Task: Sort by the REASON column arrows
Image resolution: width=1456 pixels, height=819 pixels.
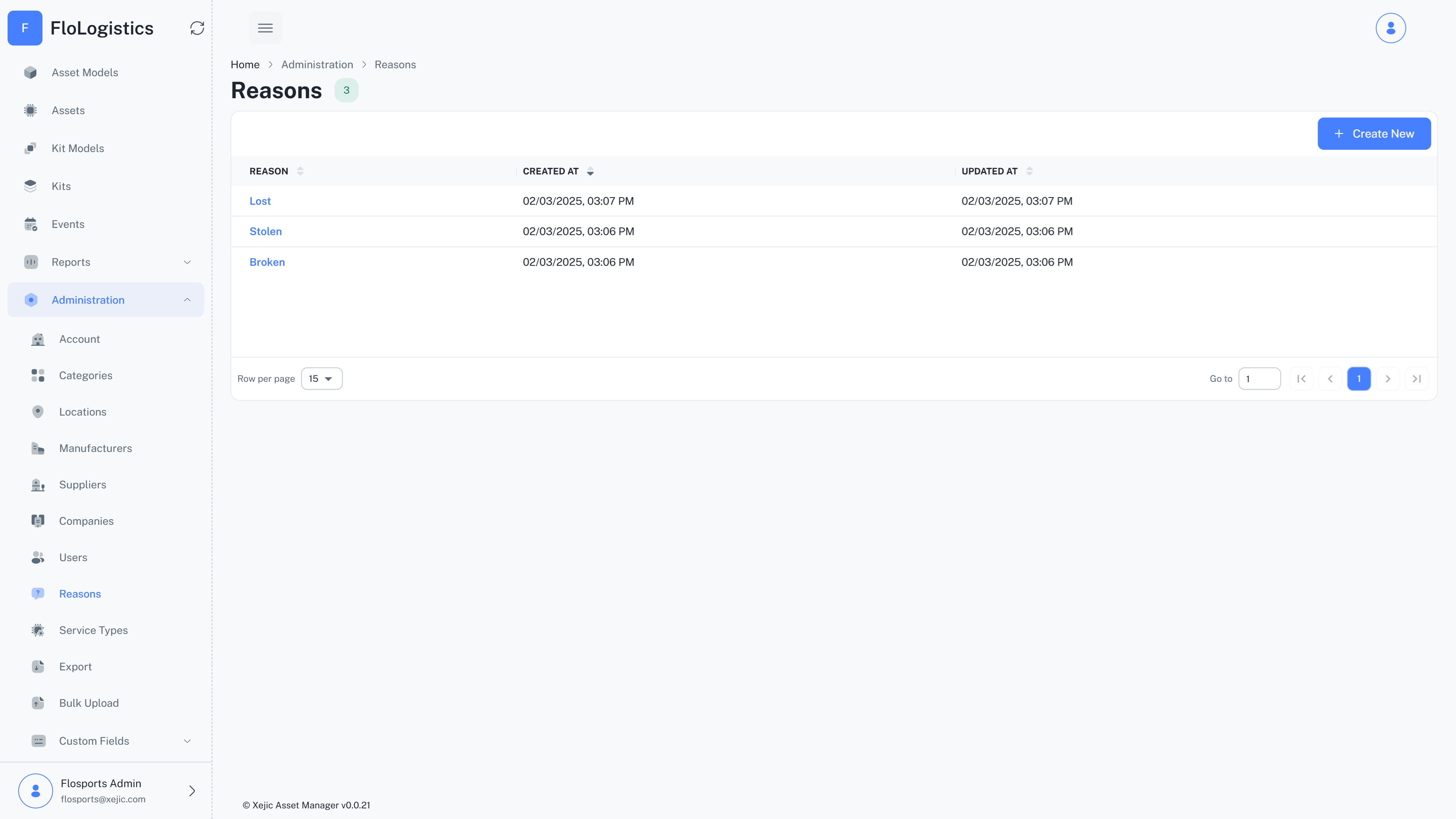Action: pos(300,171)
